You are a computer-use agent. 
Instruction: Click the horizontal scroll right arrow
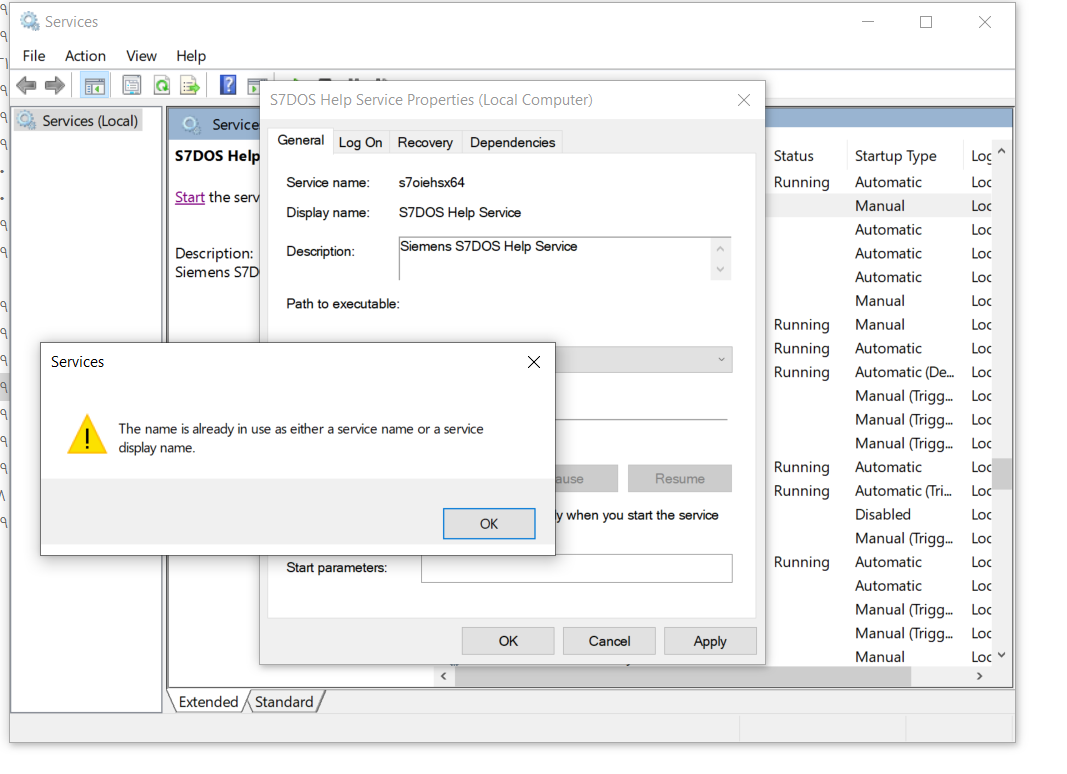(979, 676)
